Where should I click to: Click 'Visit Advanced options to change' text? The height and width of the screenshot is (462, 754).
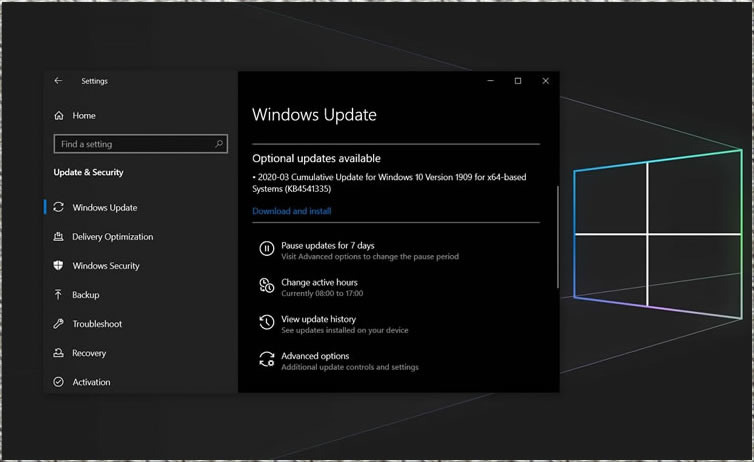pos(370,257)
